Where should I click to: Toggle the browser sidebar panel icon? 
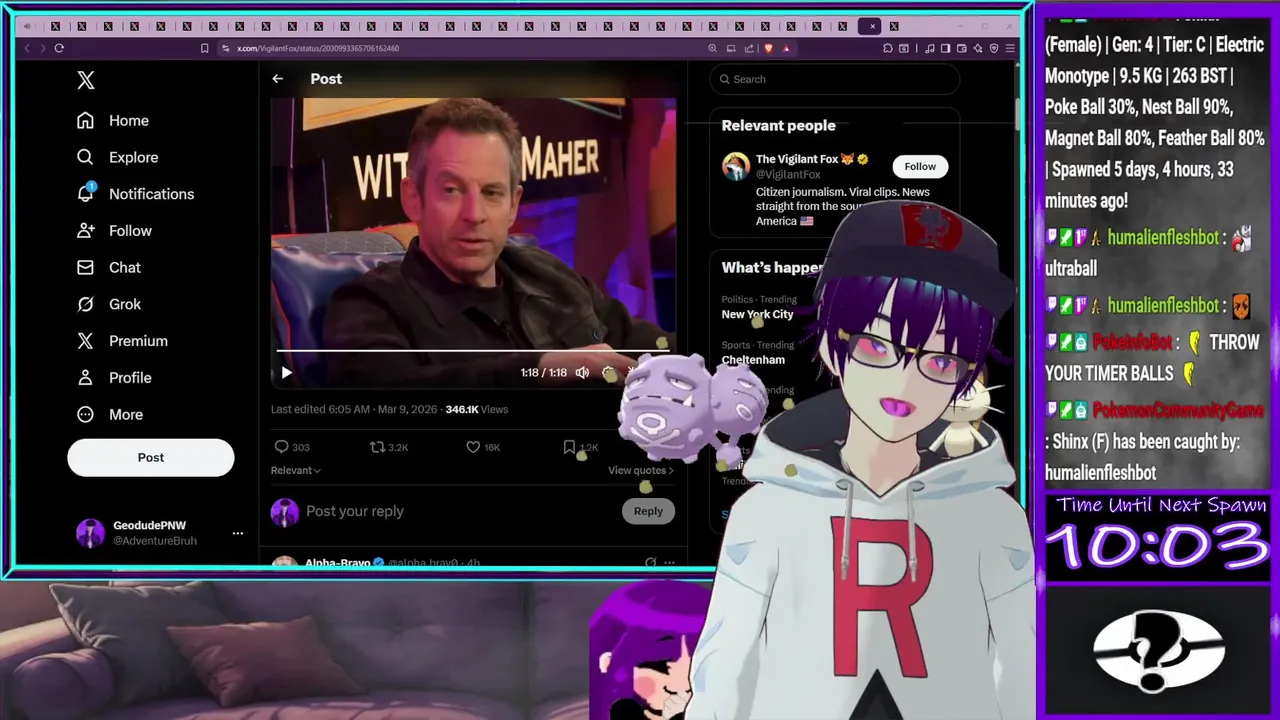[945, 48]
